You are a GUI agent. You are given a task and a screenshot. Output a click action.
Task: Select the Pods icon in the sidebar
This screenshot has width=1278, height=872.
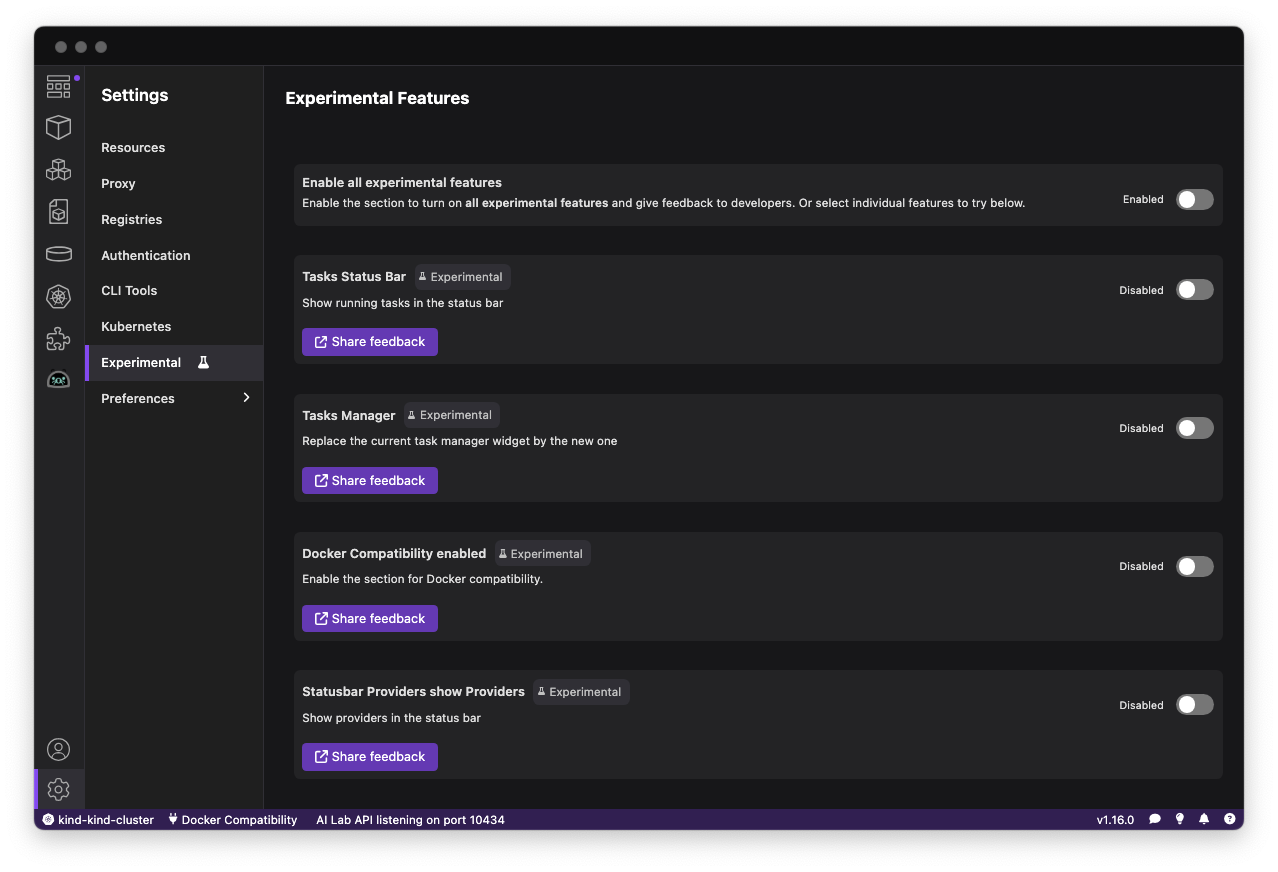(x=58, y=169)
